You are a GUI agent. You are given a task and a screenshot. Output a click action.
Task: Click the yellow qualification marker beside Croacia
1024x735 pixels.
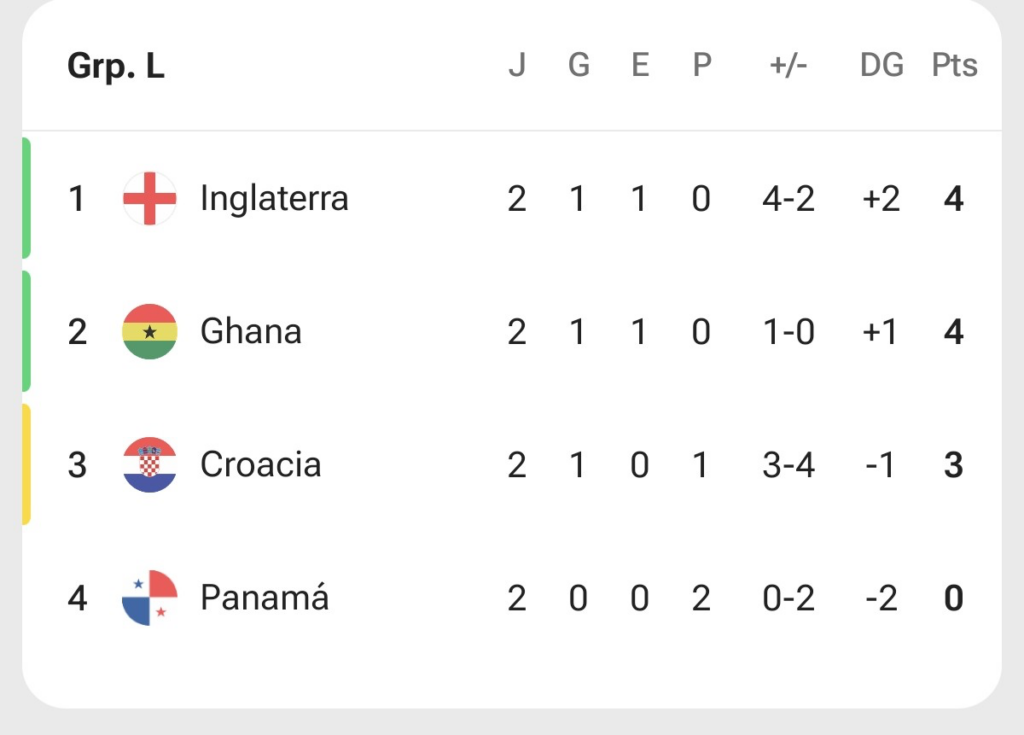(26, 465)
